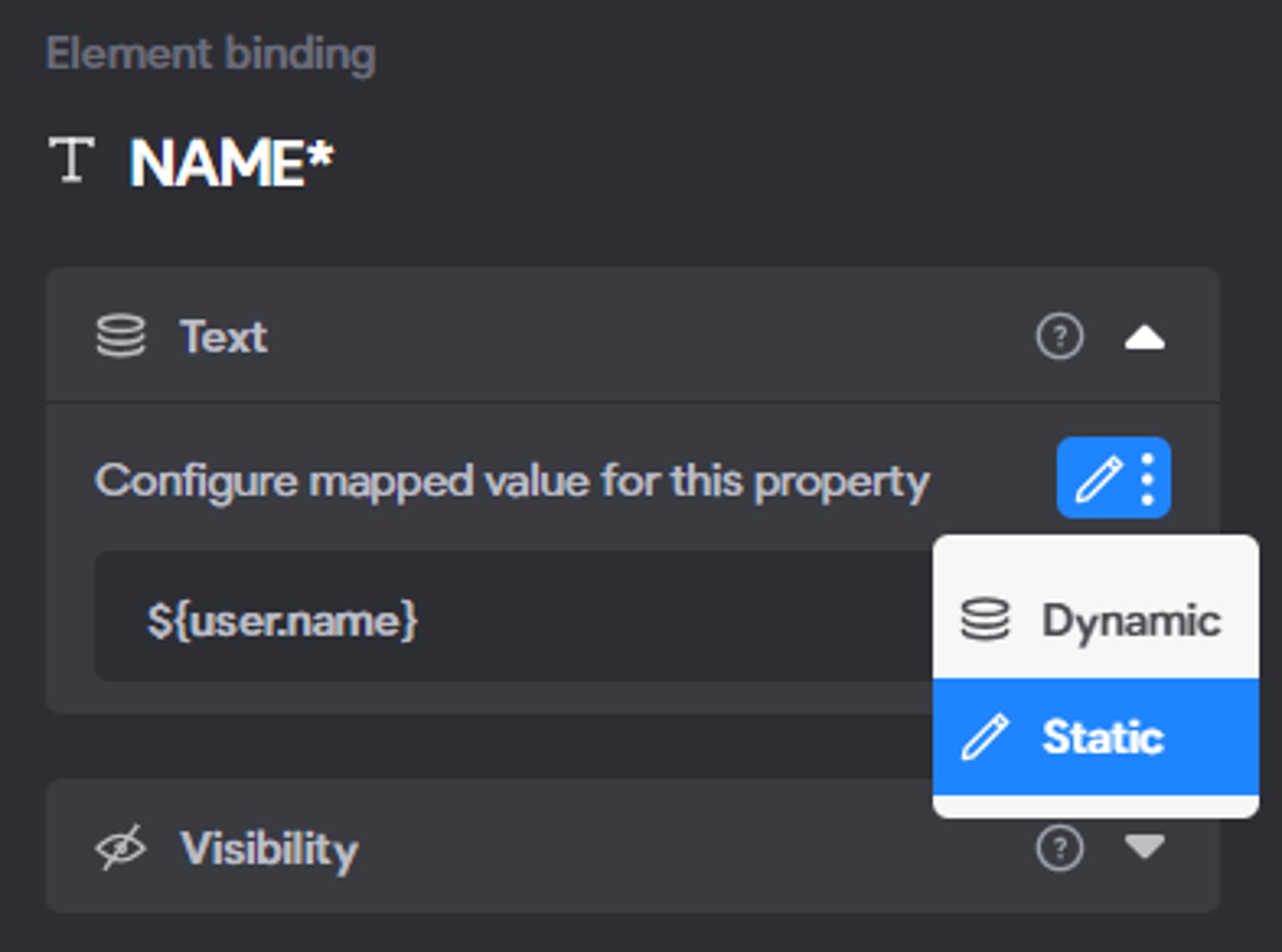Click the ${user.name} value field
Screen dimensions: 1282x952
(x=513, y=616)
